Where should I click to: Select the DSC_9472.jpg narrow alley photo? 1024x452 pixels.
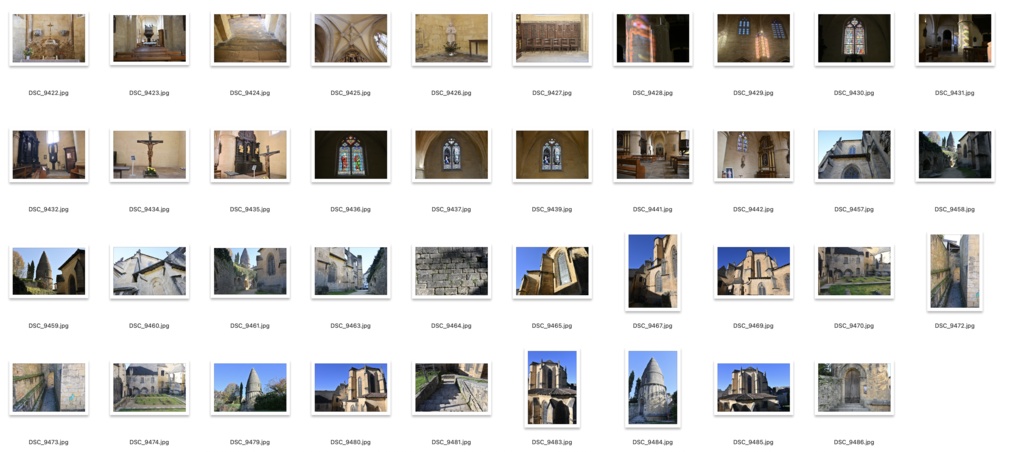pos(954,271)
